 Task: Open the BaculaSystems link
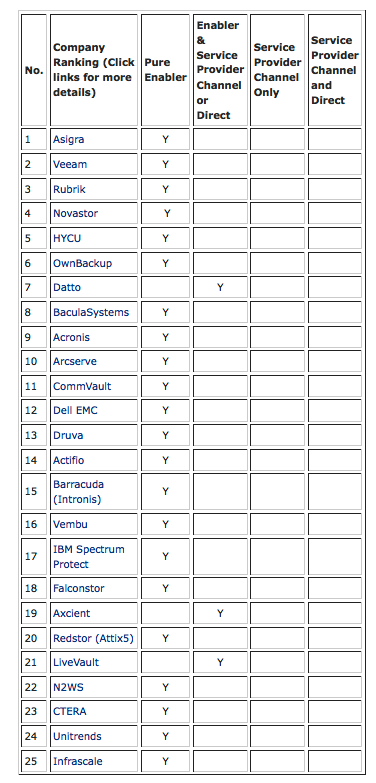(x=91, y=312)
